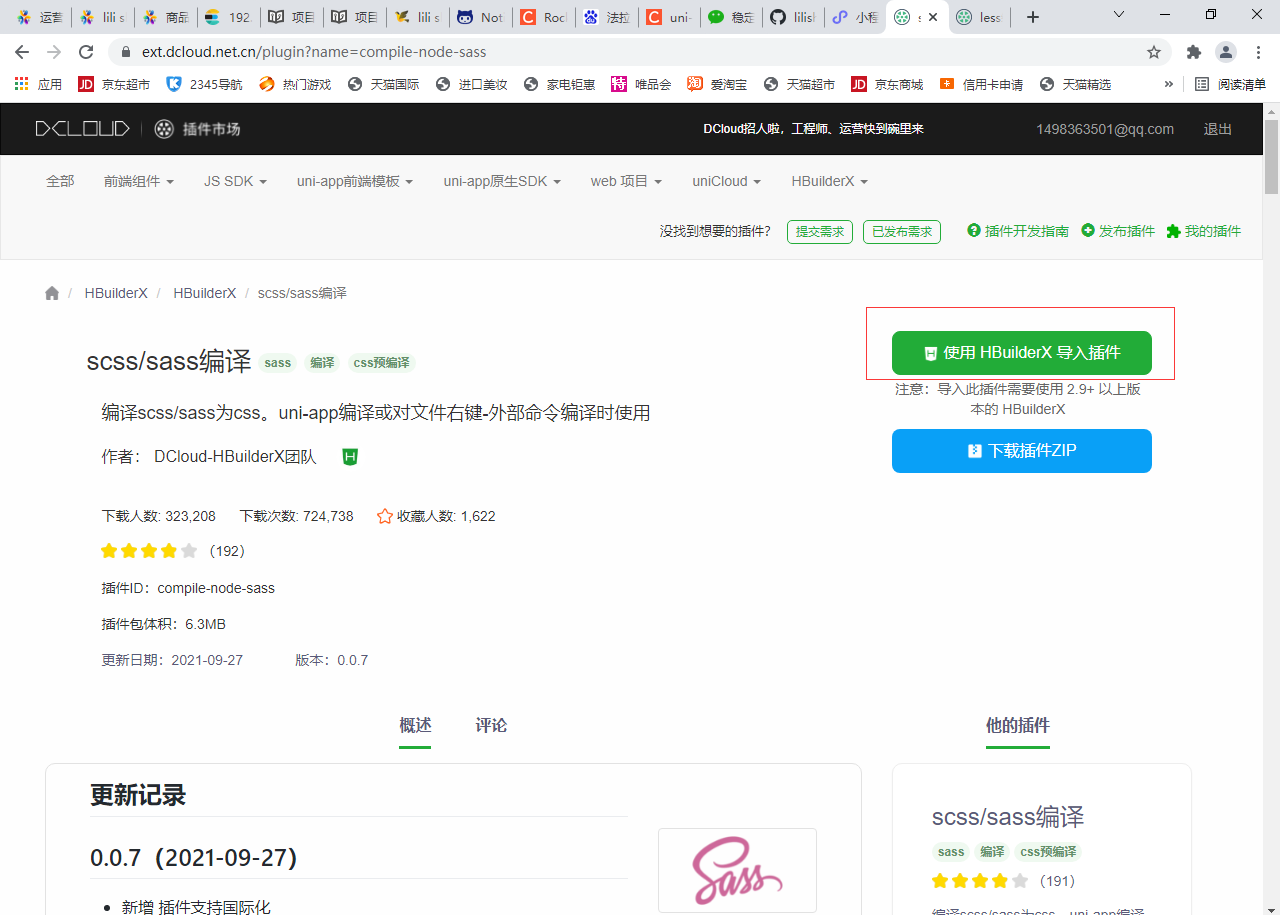Open the 唯品会 bookmark
The width and height of the screenshot is (1280, 915).
click(x=641, y=84)
